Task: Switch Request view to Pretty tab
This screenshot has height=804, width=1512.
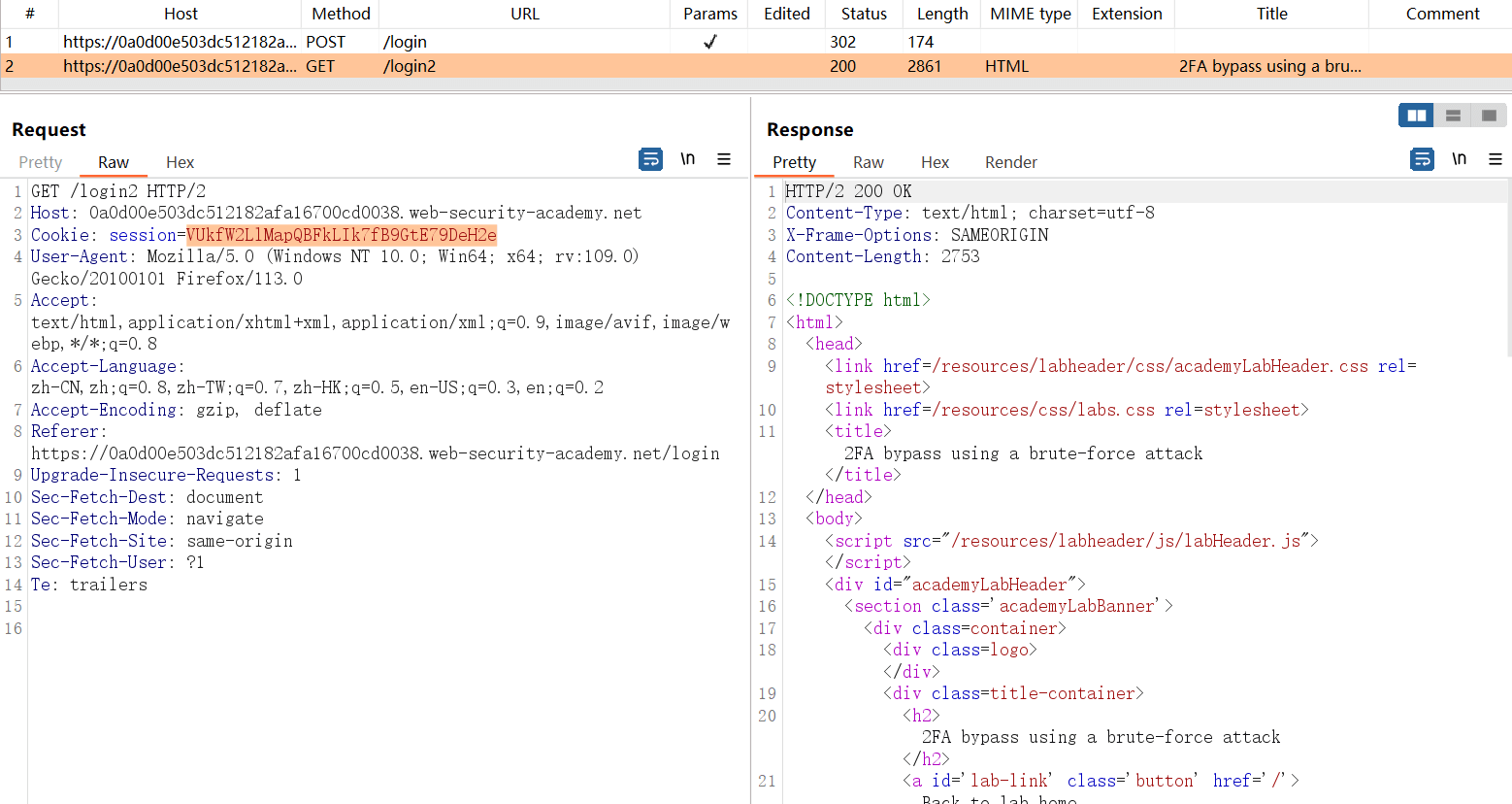Action: tap(41, 162)
